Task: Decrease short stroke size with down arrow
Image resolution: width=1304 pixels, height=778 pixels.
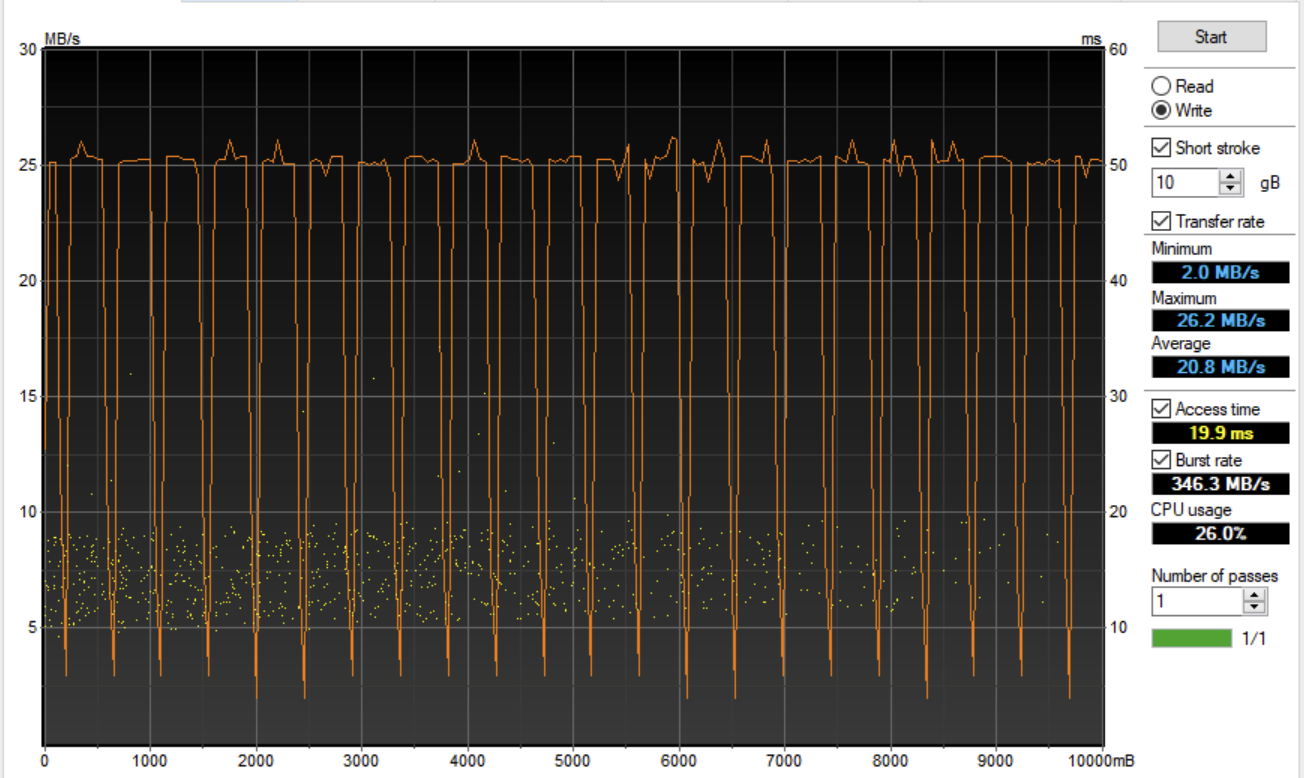Action: (1231, 189)
